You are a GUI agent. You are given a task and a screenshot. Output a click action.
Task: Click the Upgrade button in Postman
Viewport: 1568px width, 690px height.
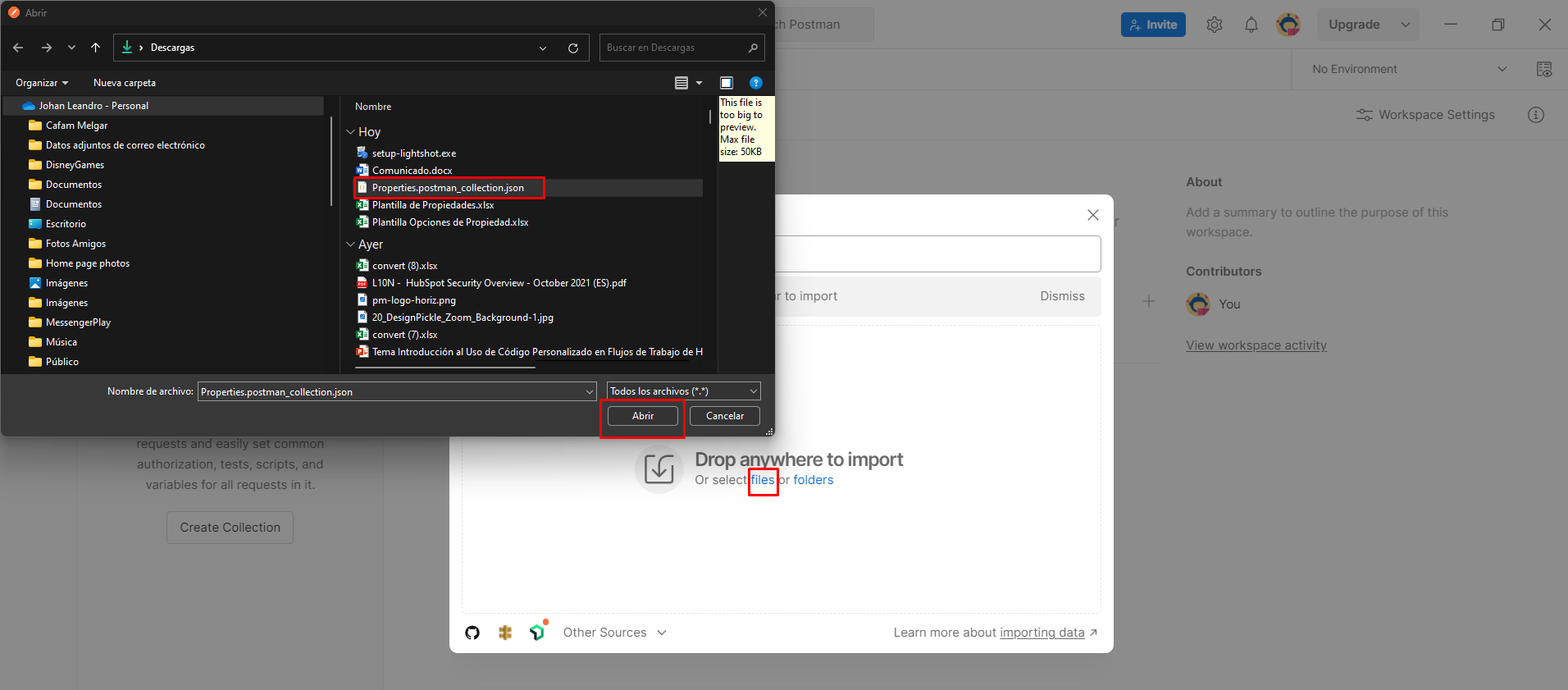(1354, 25)
